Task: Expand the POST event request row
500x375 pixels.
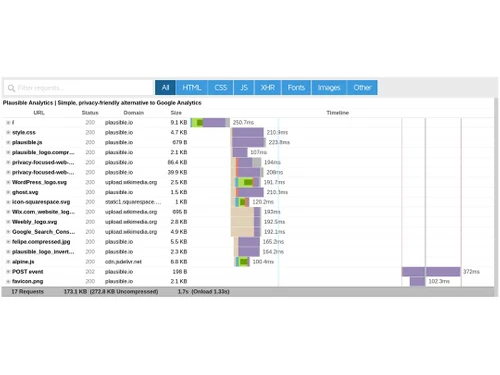Action: point(8,272)
